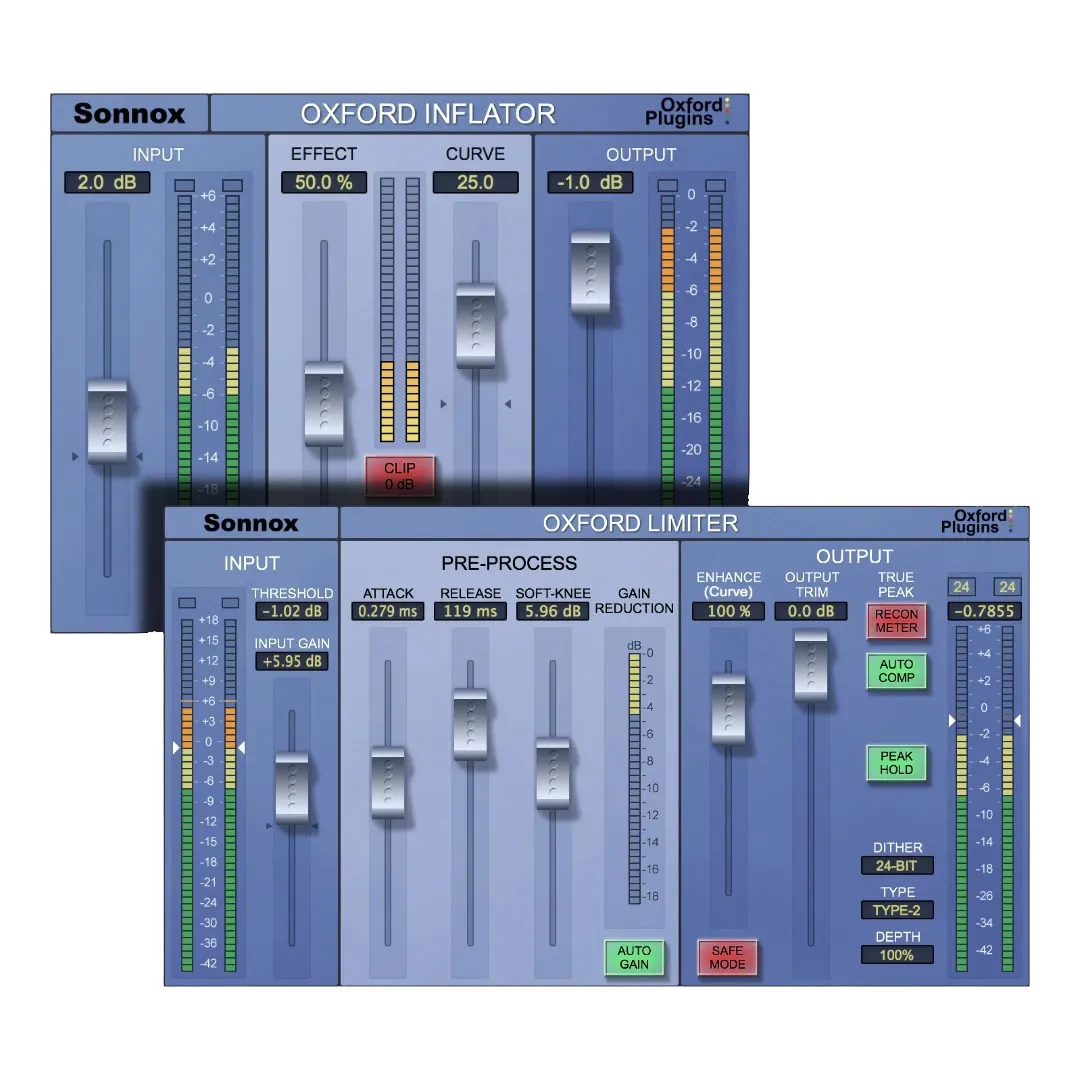Click the Limiter input meter right threshold arrow
1080x1080 pixels.
[242, 747]
